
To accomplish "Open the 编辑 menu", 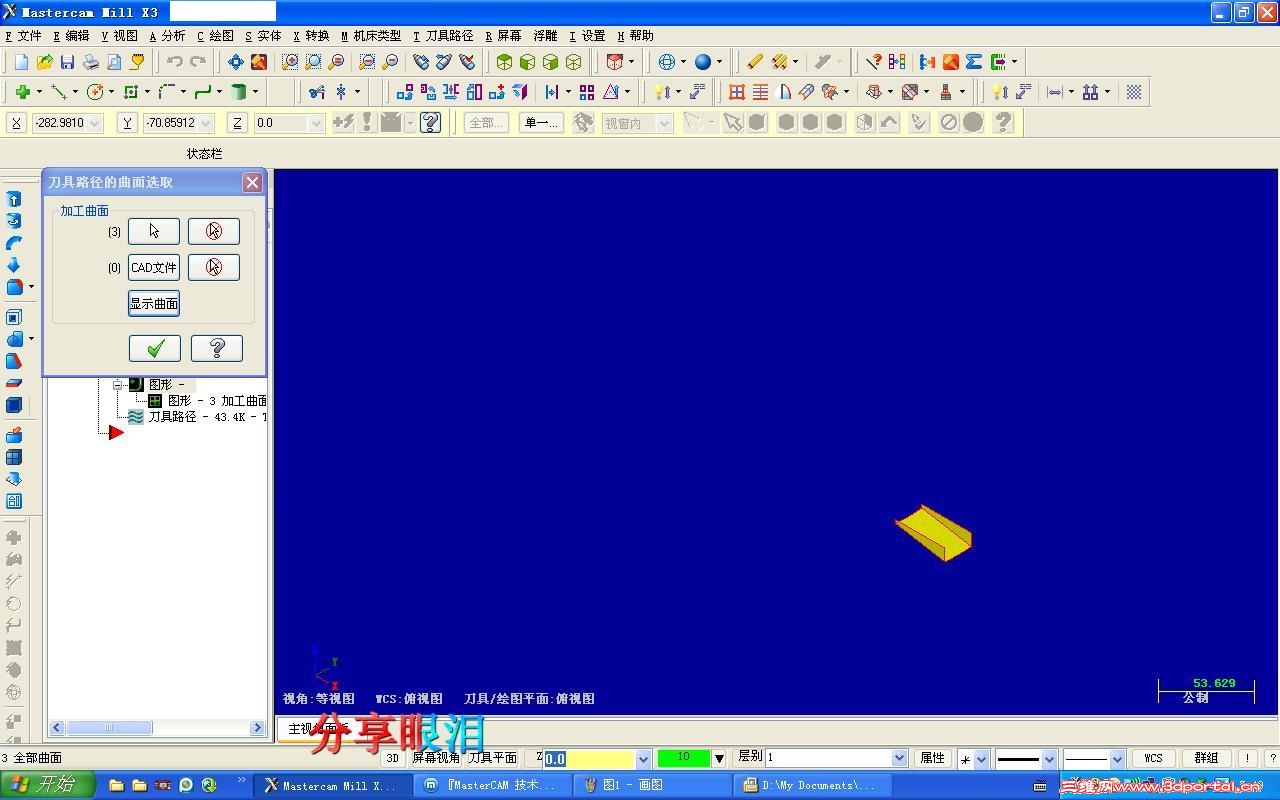I will (x=71, y=36).
